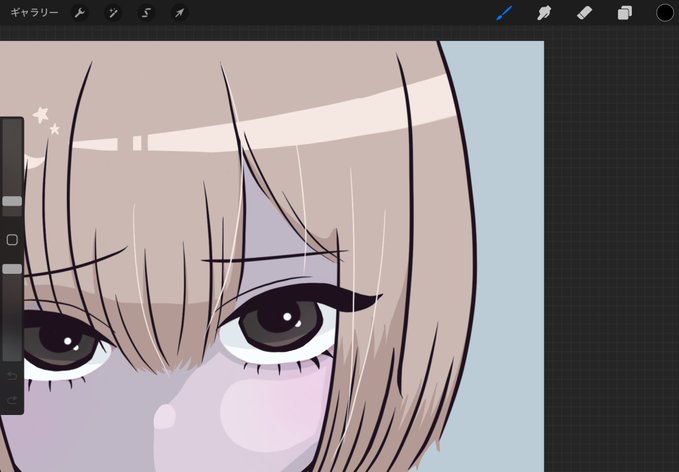Select the Eraser tool
The width and height of the screenshot is (679, 472).
(x=584, y=13)
